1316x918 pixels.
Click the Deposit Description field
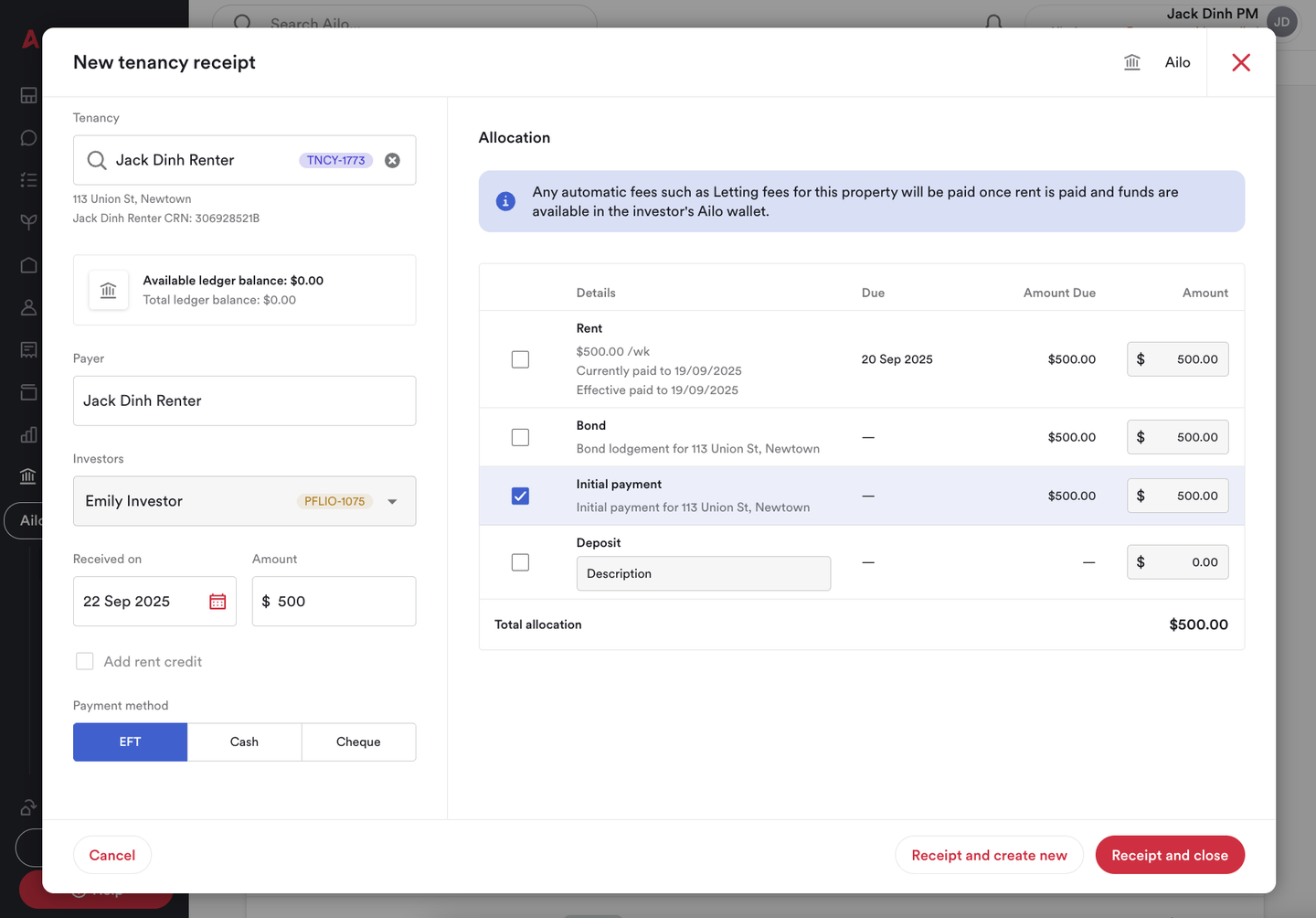pos(704,573)
